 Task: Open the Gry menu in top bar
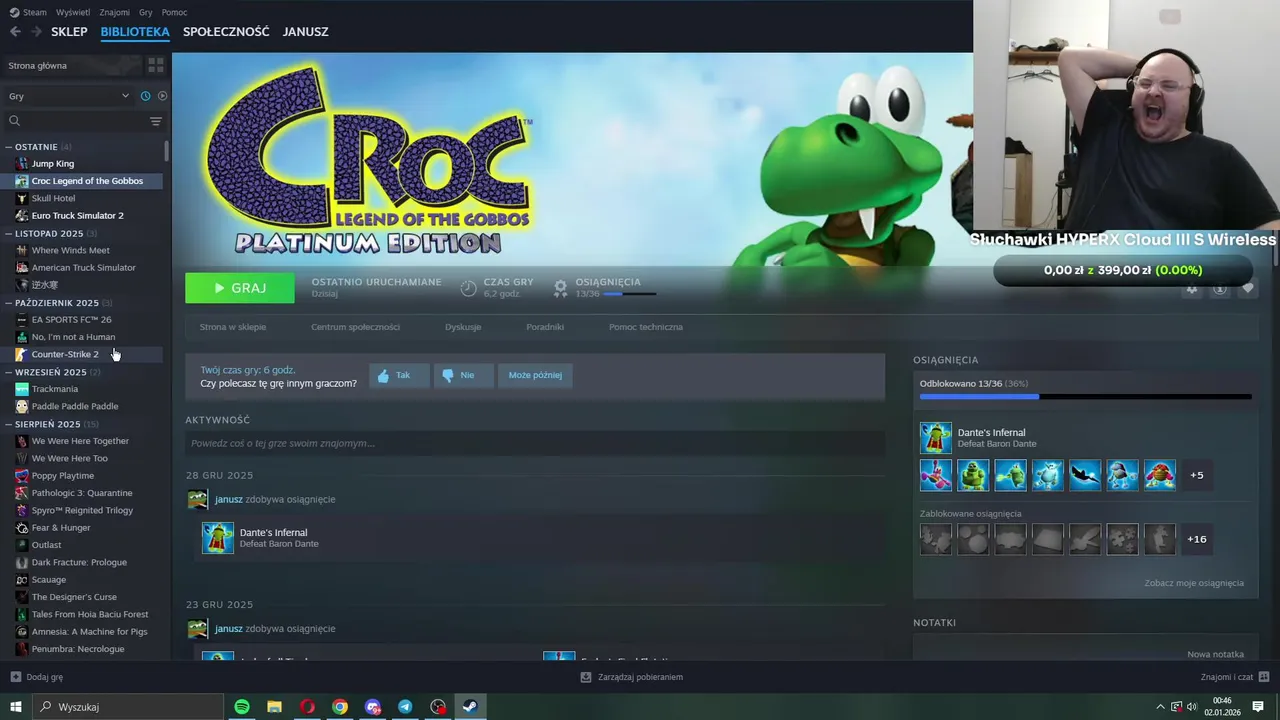pyautogui.click(x=146, y=12)
